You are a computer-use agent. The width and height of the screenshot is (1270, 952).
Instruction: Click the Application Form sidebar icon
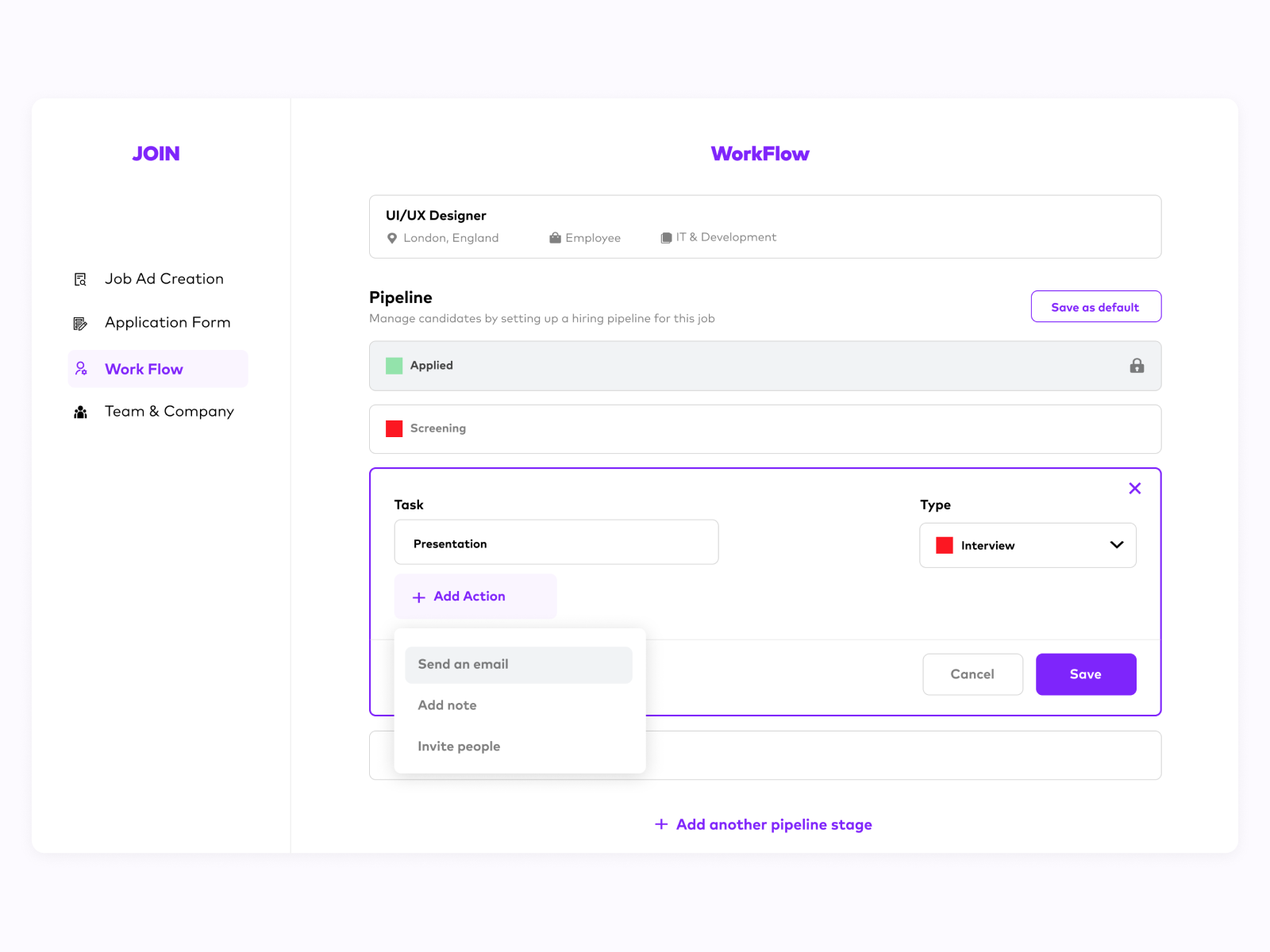(80, 322)
